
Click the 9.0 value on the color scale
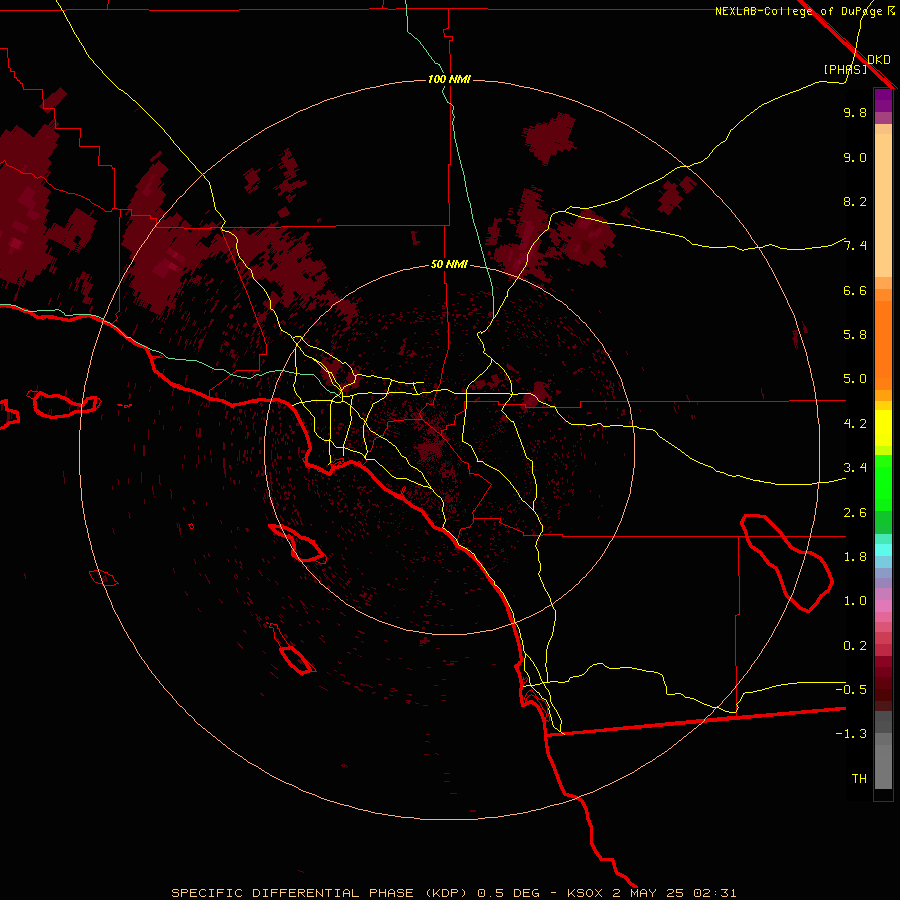pos(855,157)
